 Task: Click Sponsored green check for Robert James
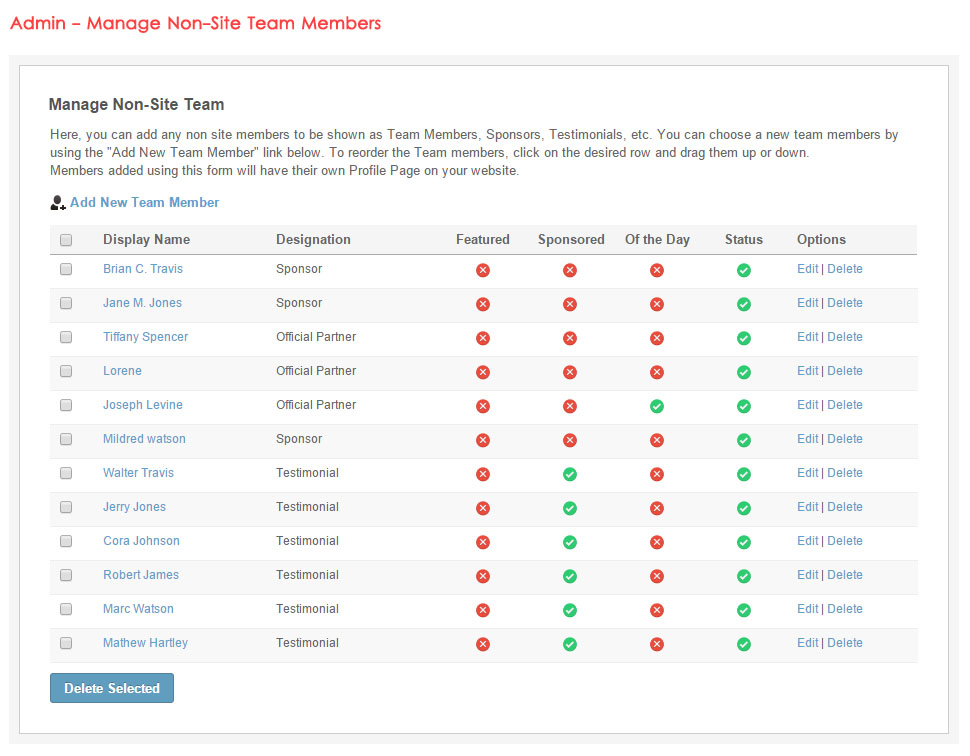tap(570, 576)
